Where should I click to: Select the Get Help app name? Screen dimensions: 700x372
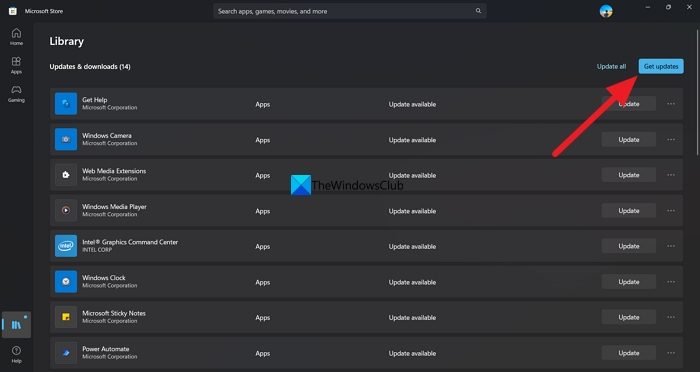pyautogui.click(x=95, y=100)
